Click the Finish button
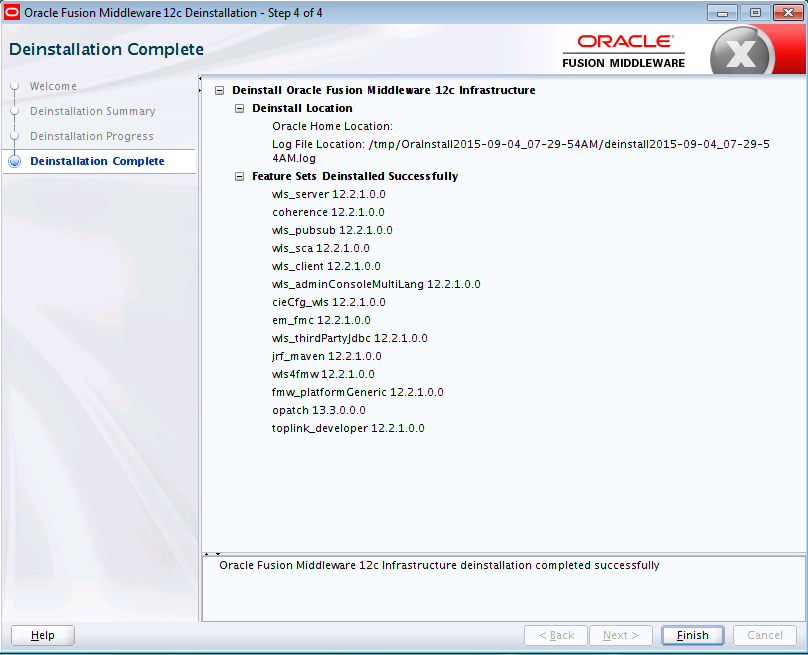 tap(693, 635)
